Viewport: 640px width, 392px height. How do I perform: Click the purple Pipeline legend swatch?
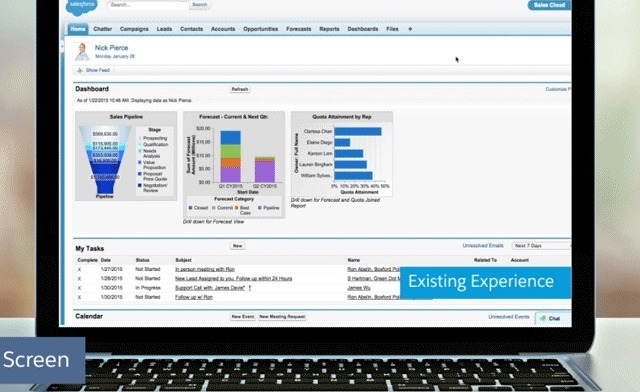click(x=260, y=208)
